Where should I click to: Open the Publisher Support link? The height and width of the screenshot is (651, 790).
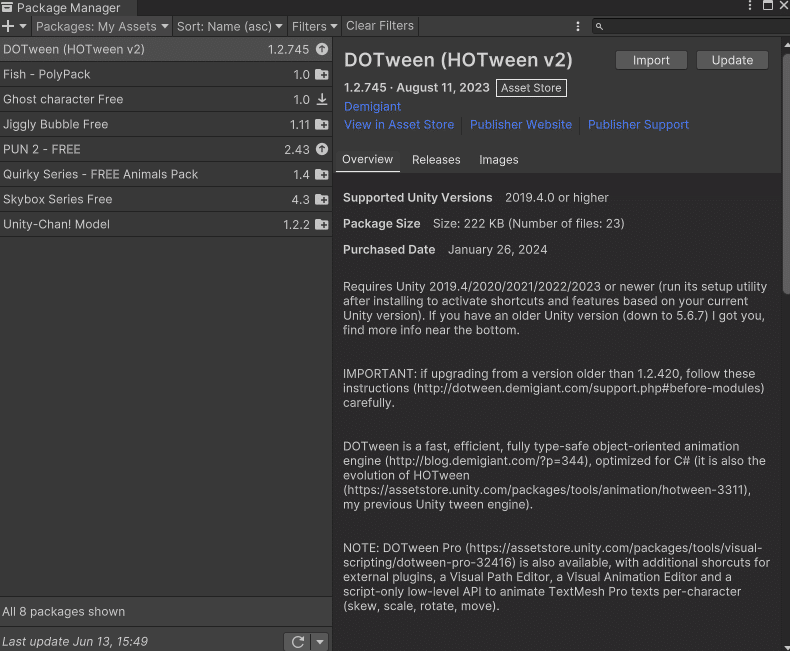[x=638, y=124]
